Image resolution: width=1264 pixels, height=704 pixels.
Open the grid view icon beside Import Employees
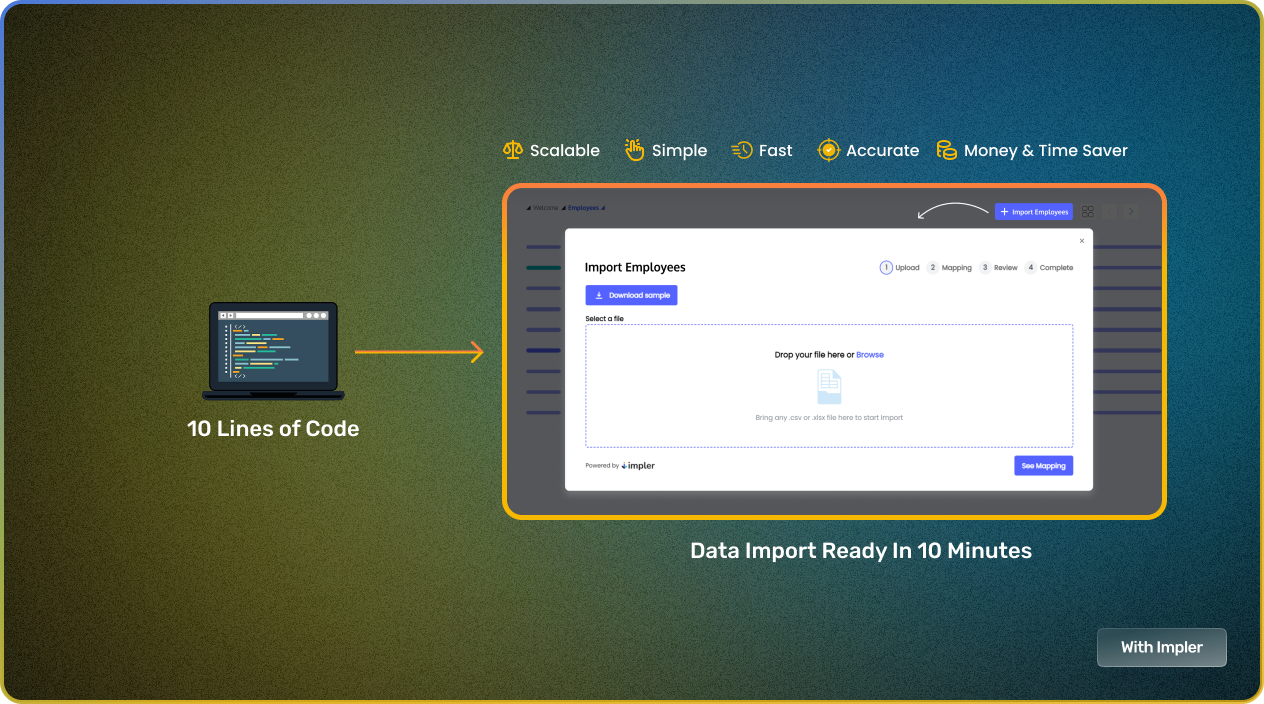pos(1088,212)
